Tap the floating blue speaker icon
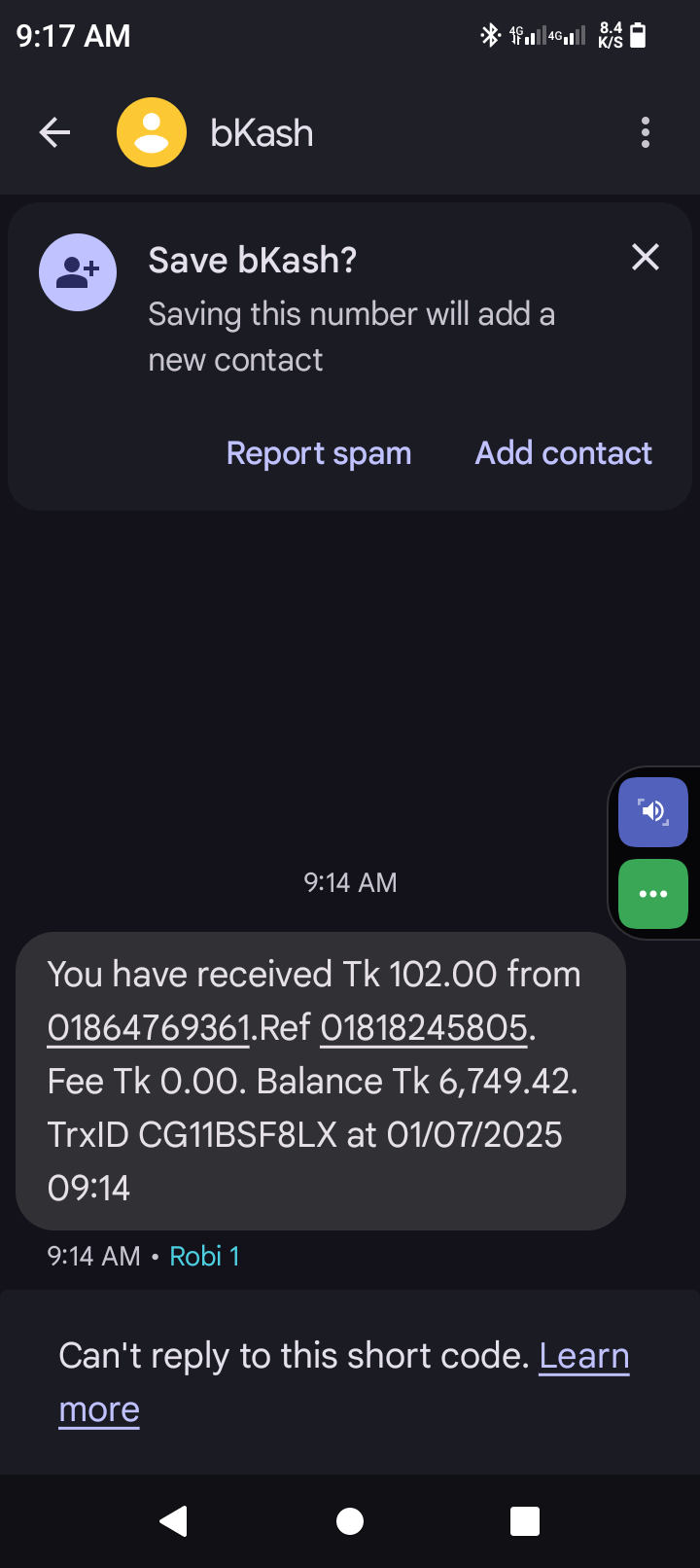Image resolution: width=700 pixels, height=1568 pixels. click(652, 811)
